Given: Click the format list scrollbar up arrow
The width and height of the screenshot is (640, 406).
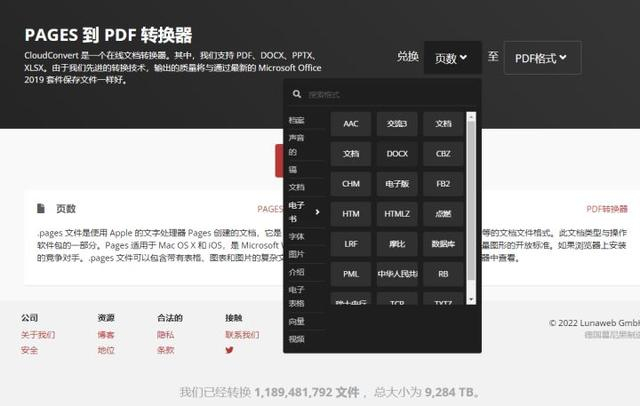Looking at the screenshot, I should (471, 117).
